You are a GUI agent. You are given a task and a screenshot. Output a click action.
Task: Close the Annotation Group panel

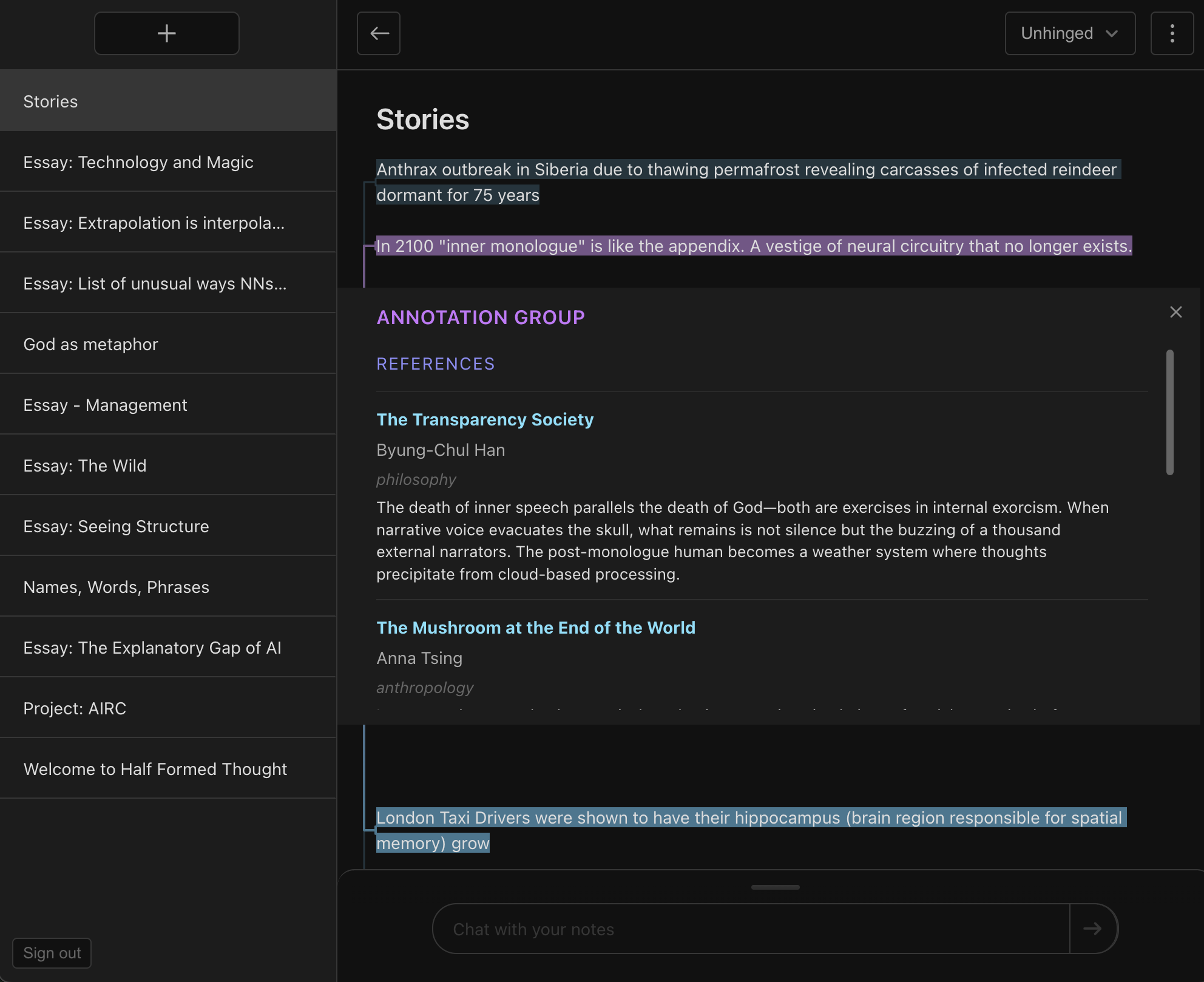click(x=1175, y=312)
